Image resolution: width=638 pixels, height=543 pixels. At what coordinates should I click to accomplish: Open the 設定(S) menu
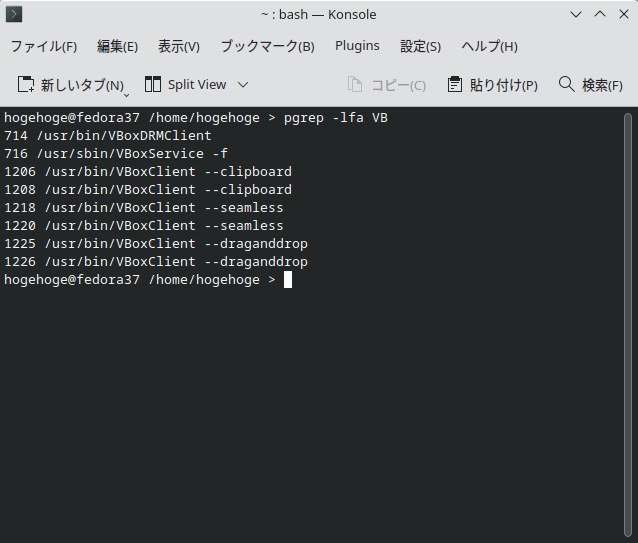coord(420,46)
